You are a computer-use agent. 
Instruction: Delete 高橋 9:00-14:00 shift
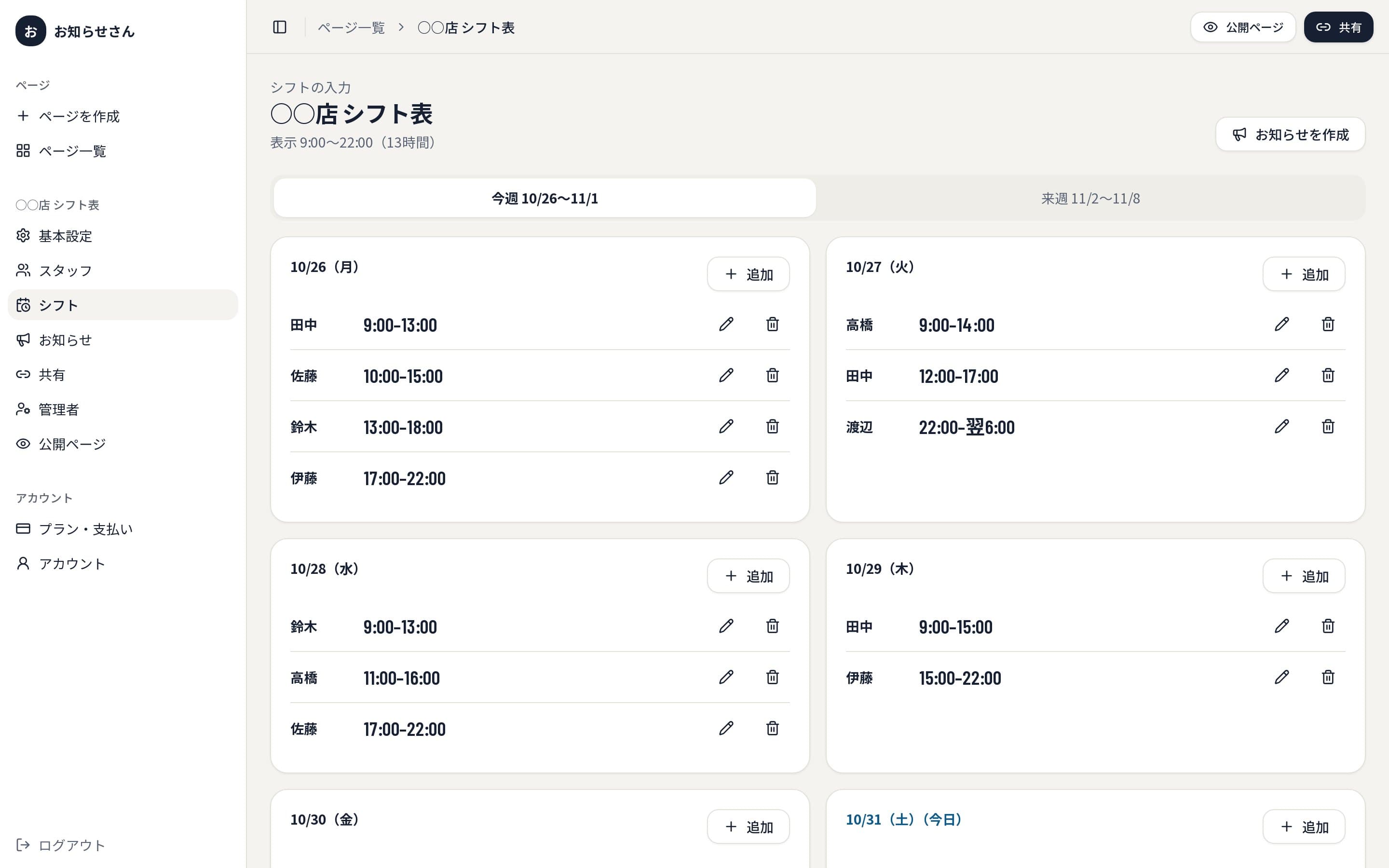pos(1328,325)
